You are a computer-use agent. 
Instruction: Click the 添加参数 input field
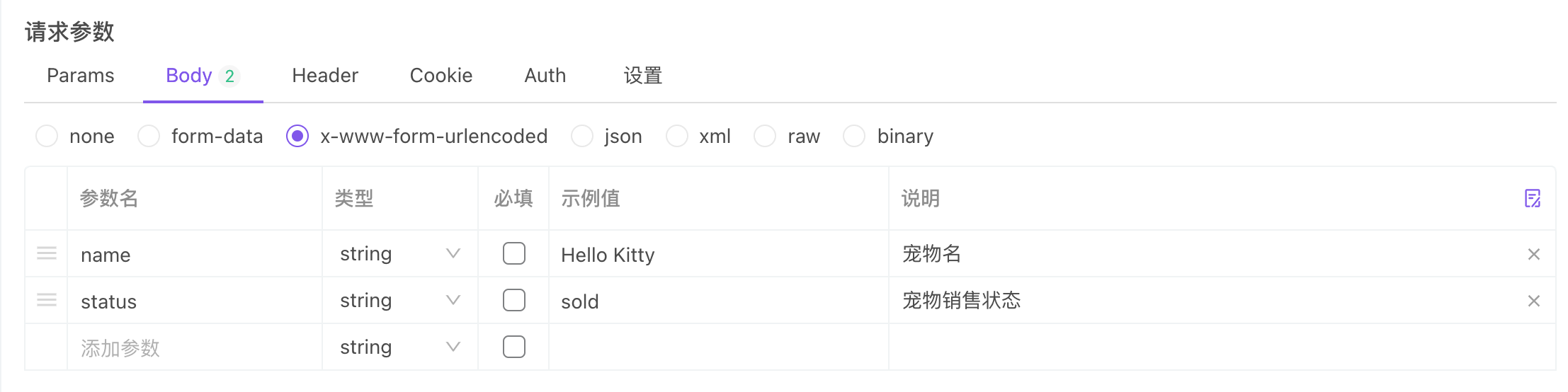point(191,348)
